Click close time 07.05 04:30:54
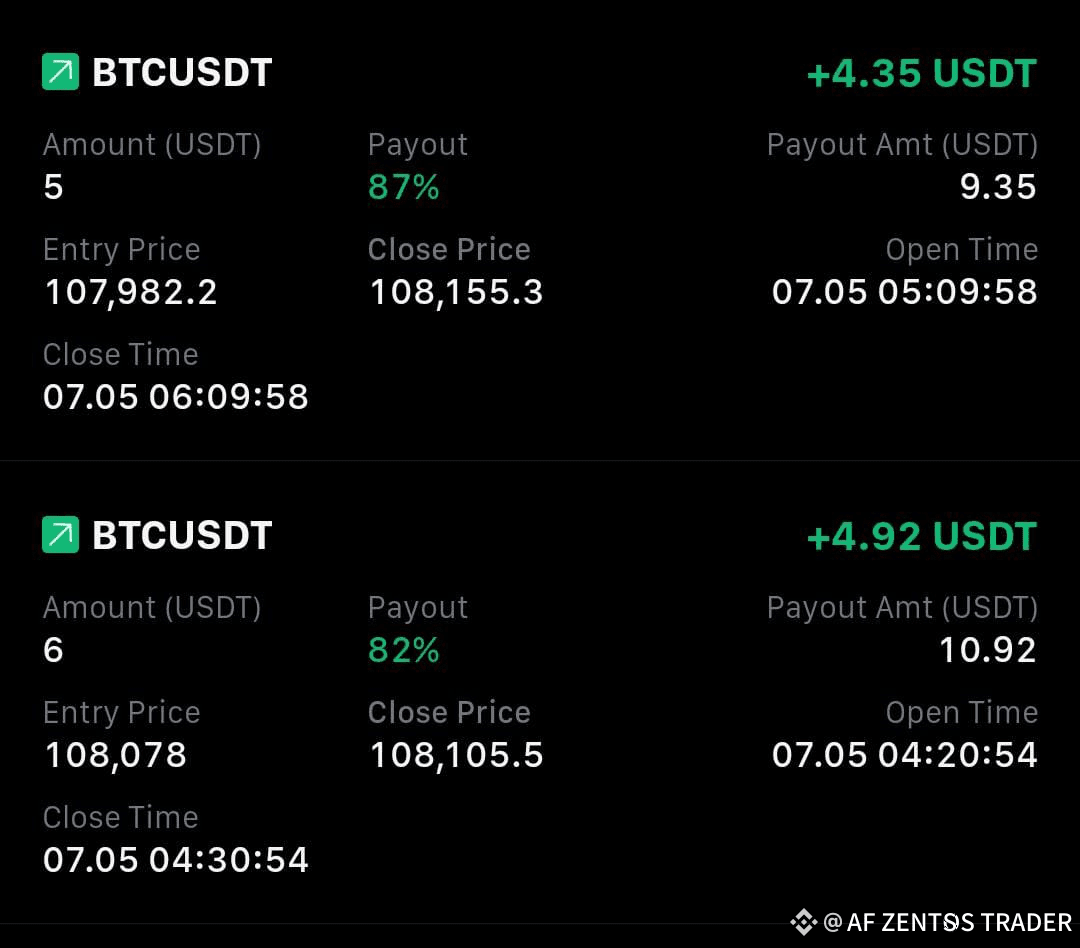Viewport: 1080px width, 948px height. (x=176, y=860)
